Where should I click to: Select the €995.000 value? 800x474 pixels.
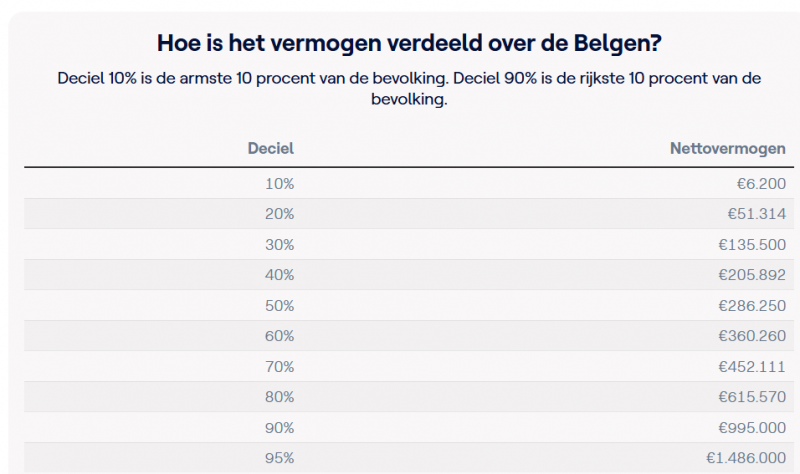click(752, 428)
